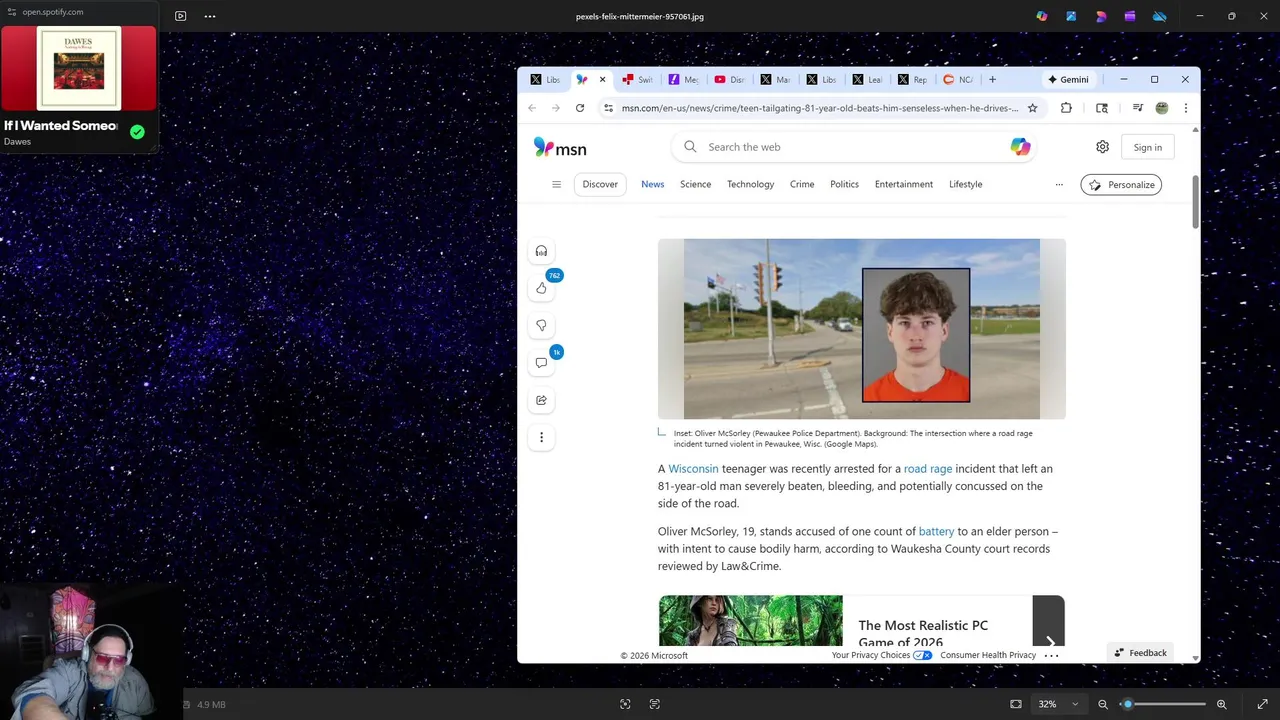This screenshot has height=720, width=1280.
Task: Open the Technology category
Action: pyautogui.click(x=750, y=184)
